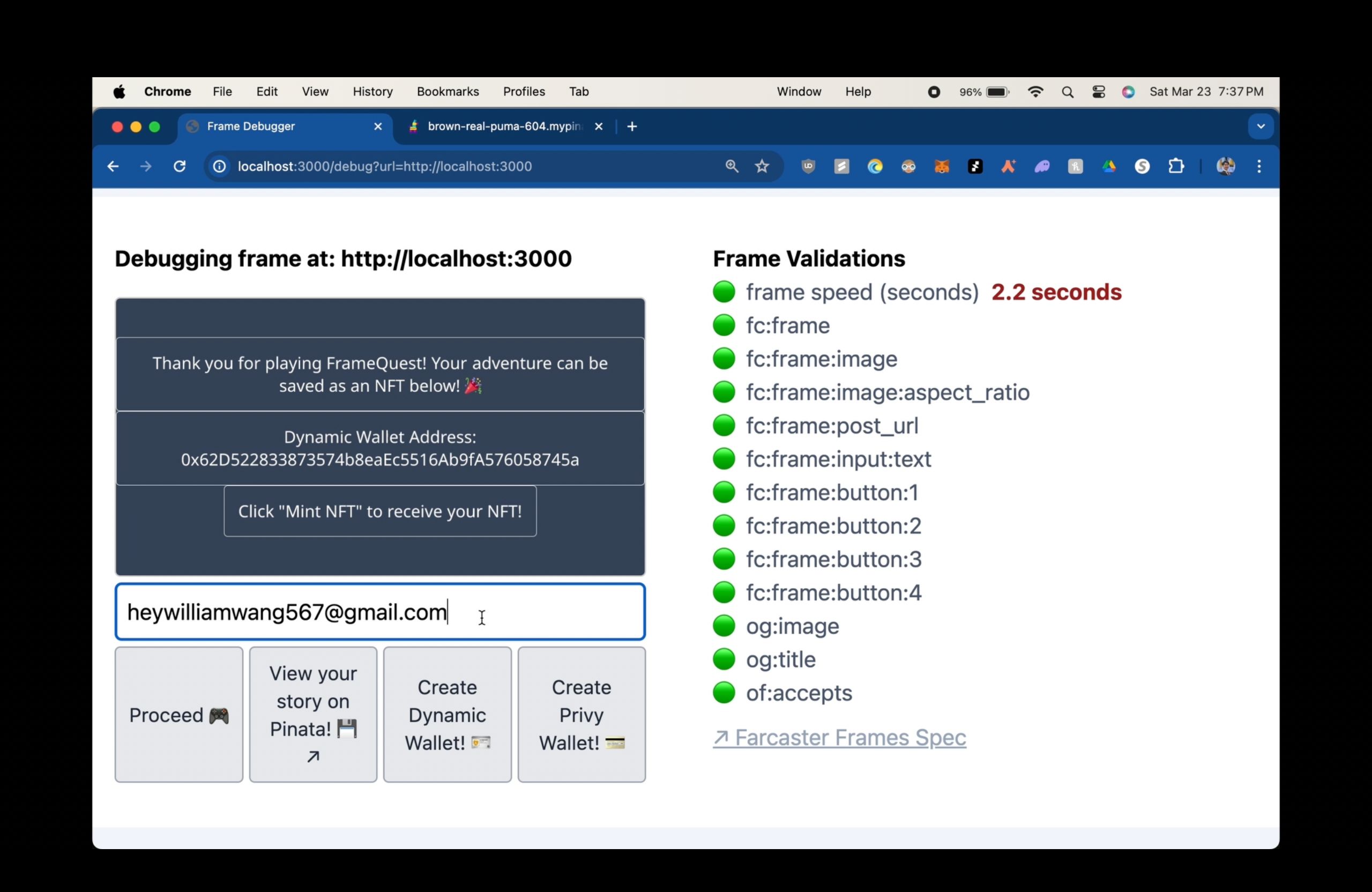The image size is (1372, 892).
Task: Click the frame preview image
Action: pyautogui.click(x=380, y=436)
